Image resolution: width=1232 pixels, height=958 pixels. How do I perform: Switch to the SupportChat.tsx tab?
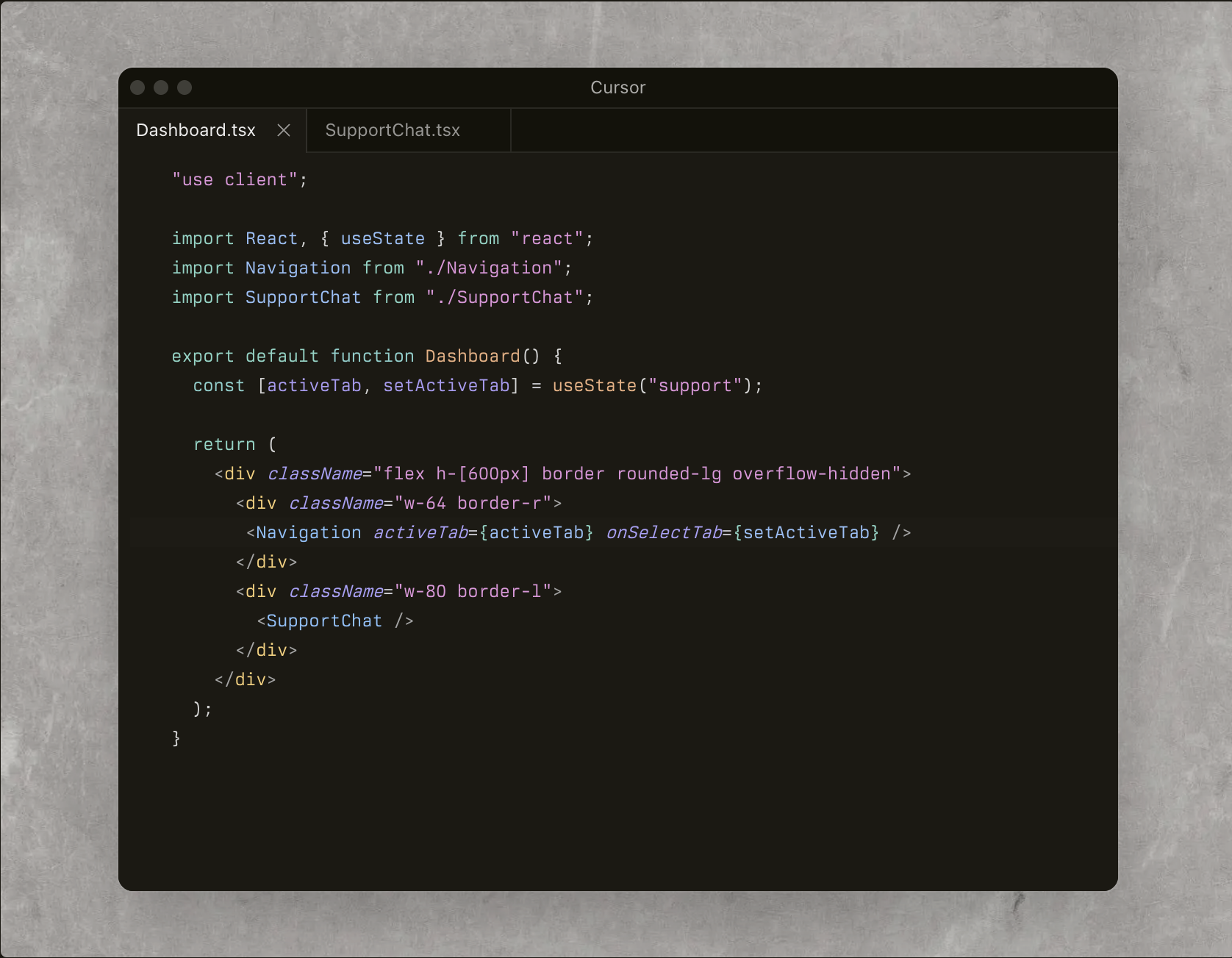[393, 130]
